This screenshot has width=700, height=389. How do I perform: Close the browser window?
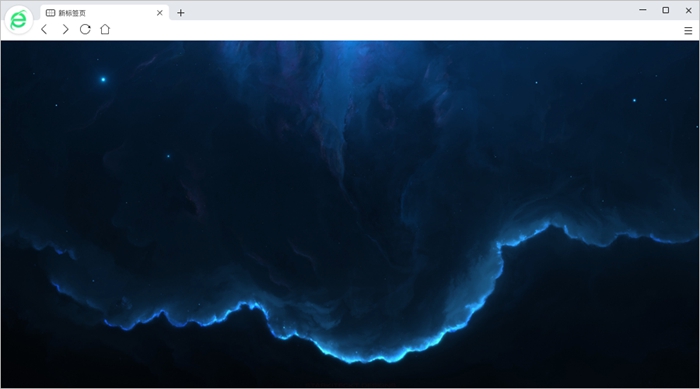point(688,10)
